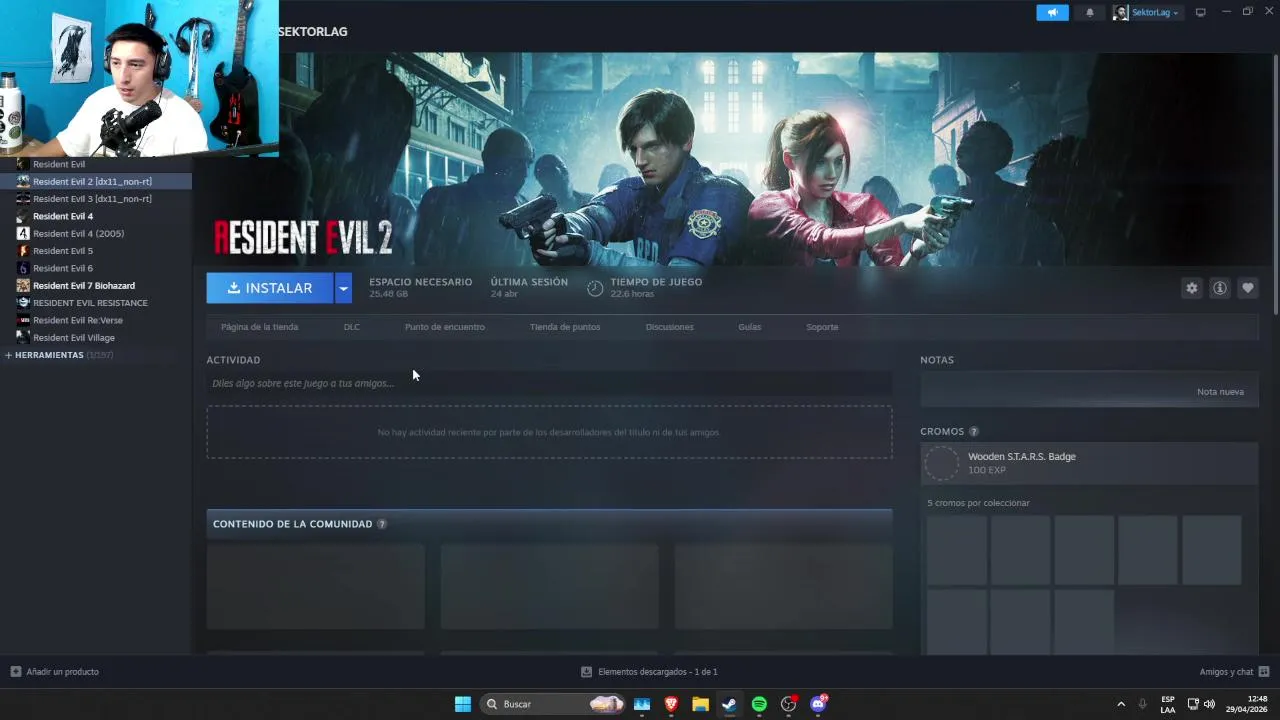Open the install options dropdown arrow
1280x720 pixels.
343,288
